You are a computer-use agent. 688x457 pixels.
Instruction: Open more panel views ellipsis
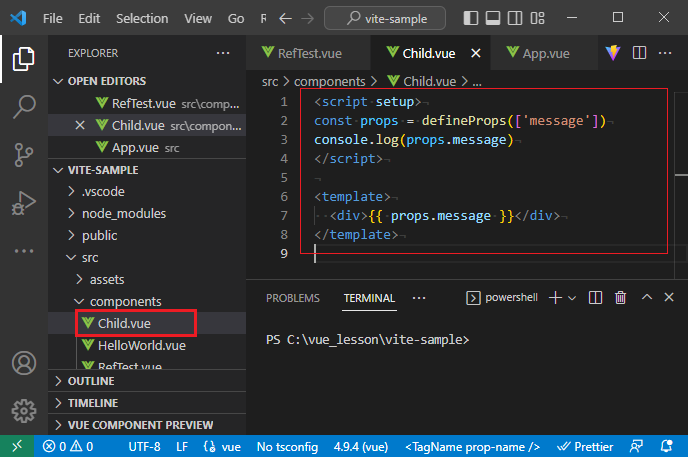point(419,298)
